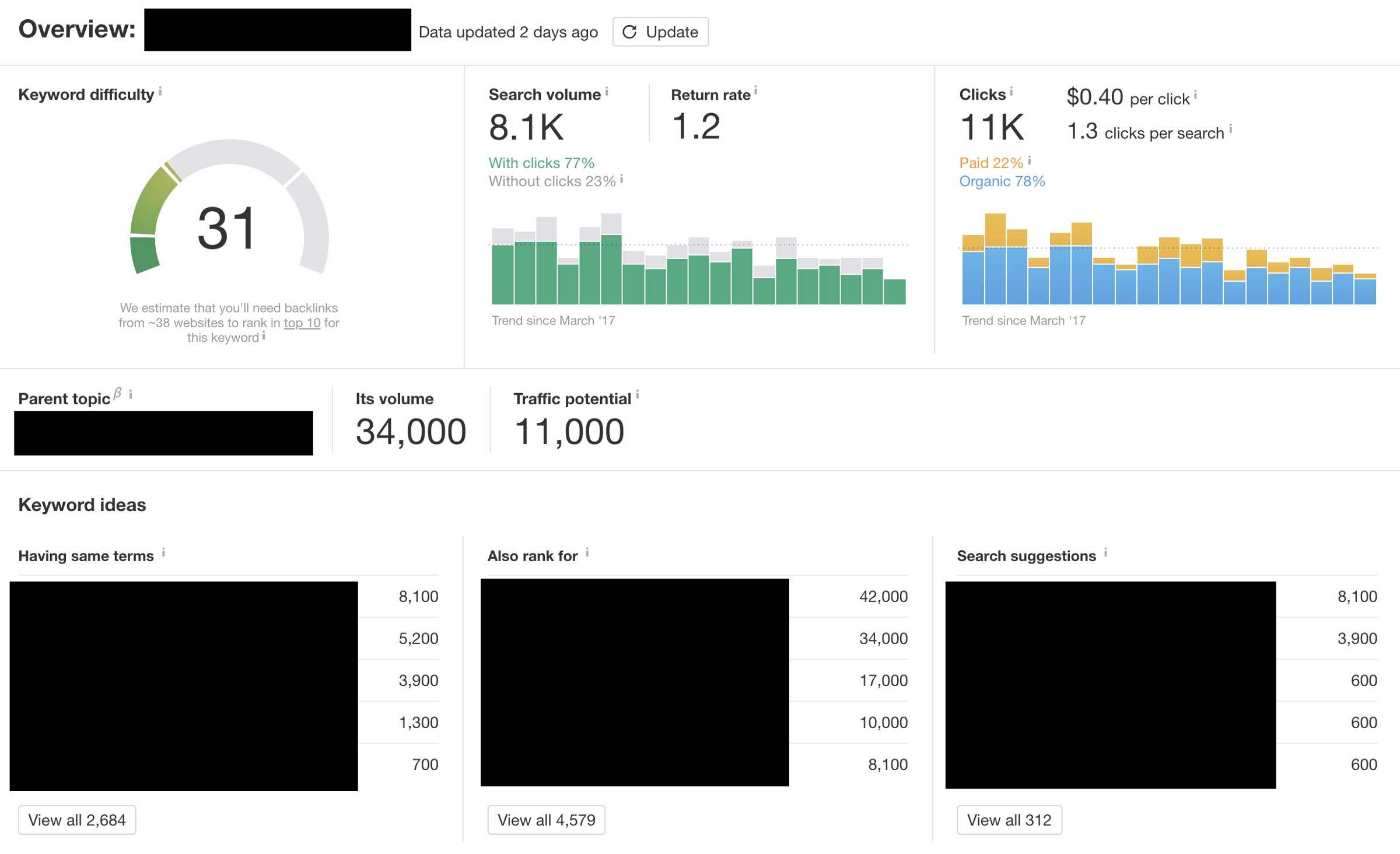The width and height of the screenshot is (1400, 854).
Task: Open View all 312 suggestions
Action: coord(1009,820)
